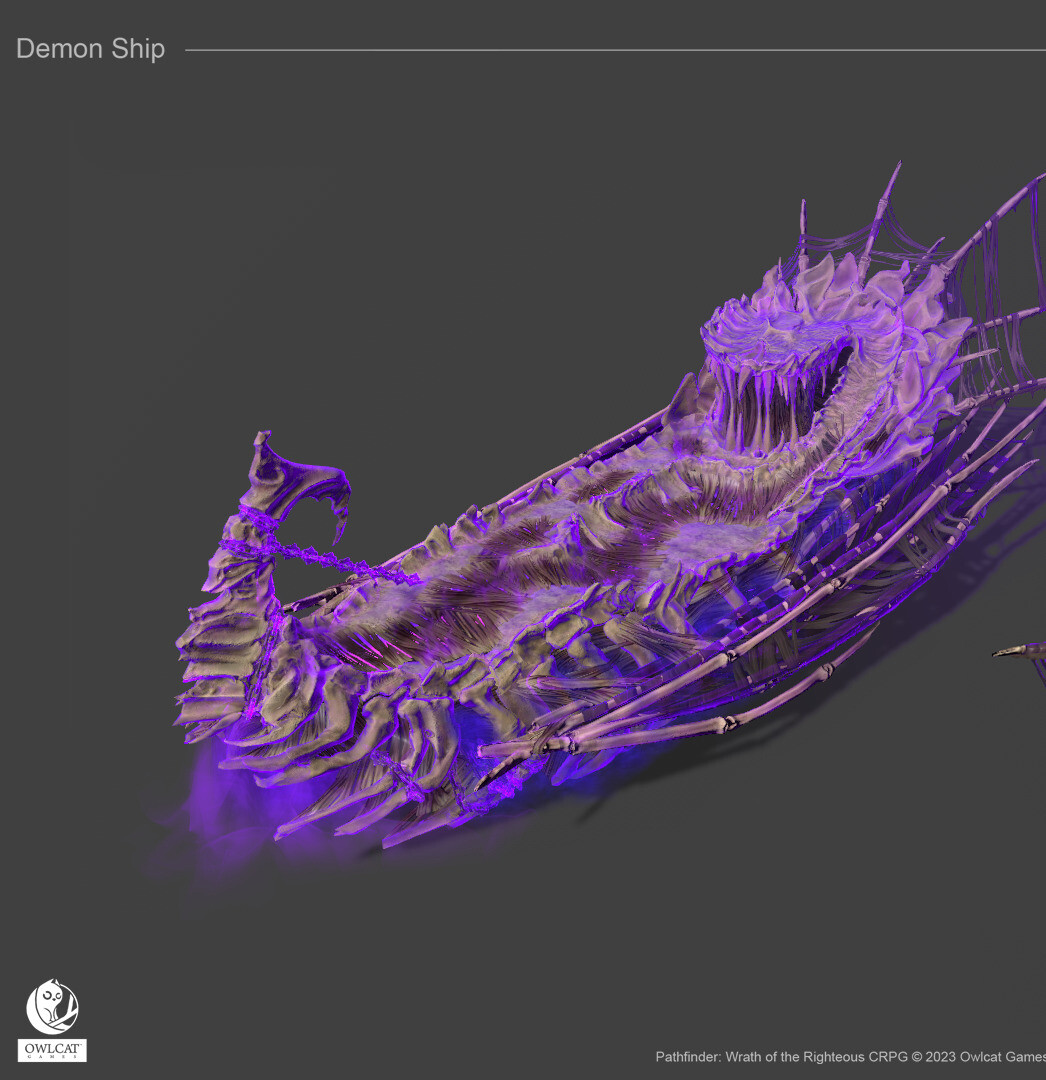Screen dimensions: 1046x1080
Task: Click the boxed OWLCAT GAMES wordmark
Action: [x=52, y=1050]
